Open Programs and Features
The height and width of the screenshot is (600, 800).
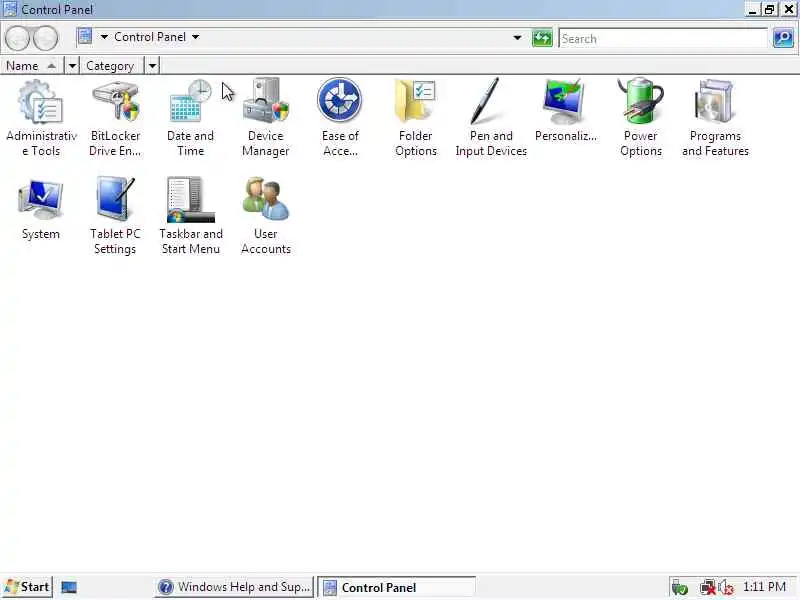714,102
